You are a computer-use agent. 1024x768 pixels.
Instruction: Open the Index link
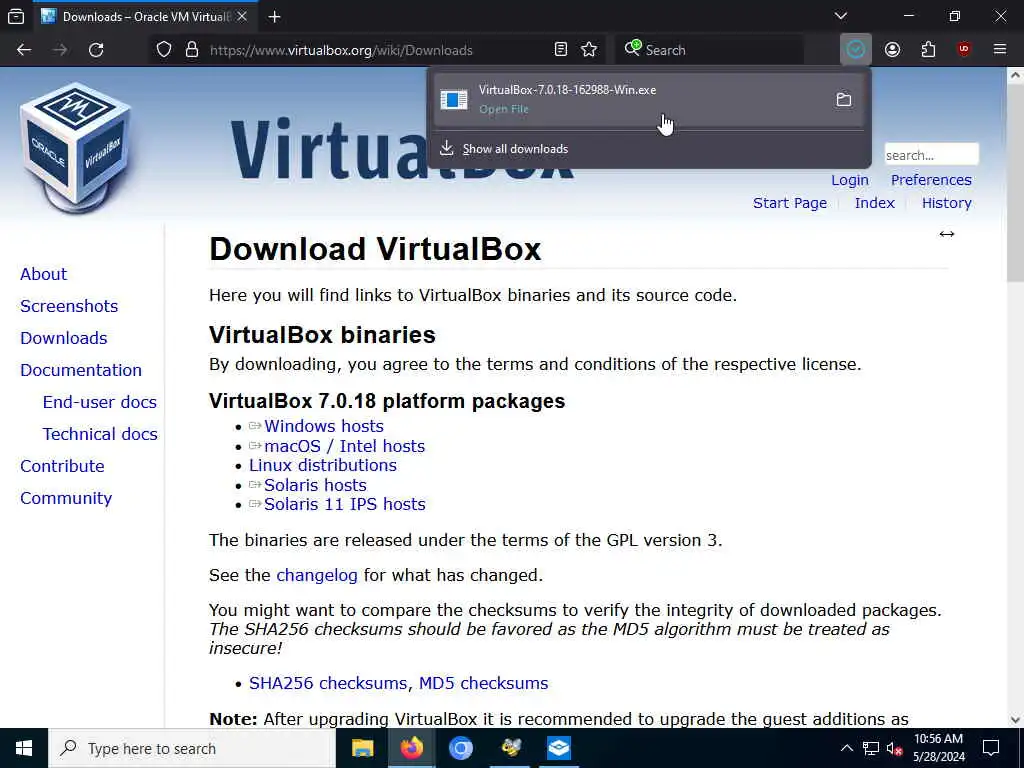point(874,203)
